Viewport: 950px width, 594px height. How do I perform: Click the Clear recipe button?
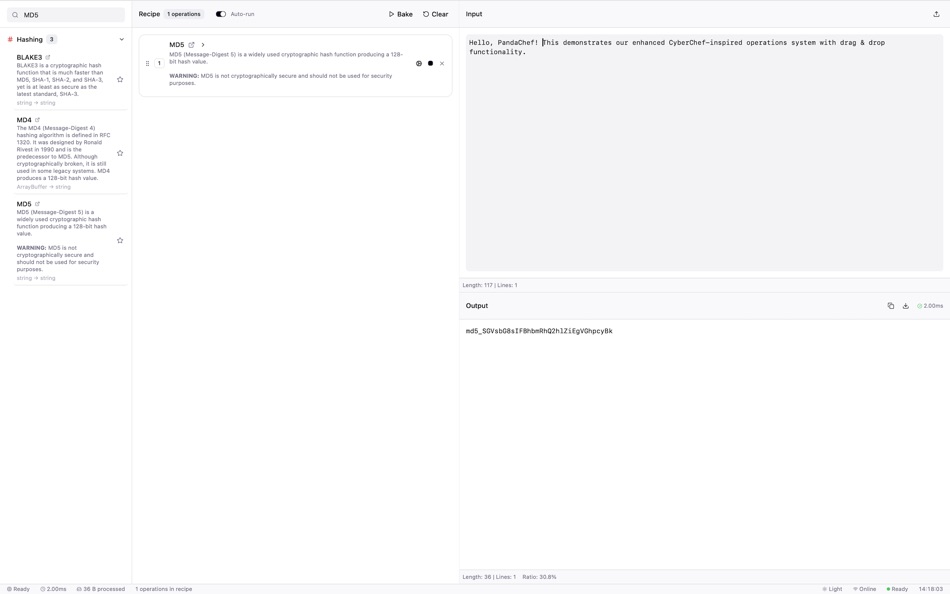click(x=436, y=14)
